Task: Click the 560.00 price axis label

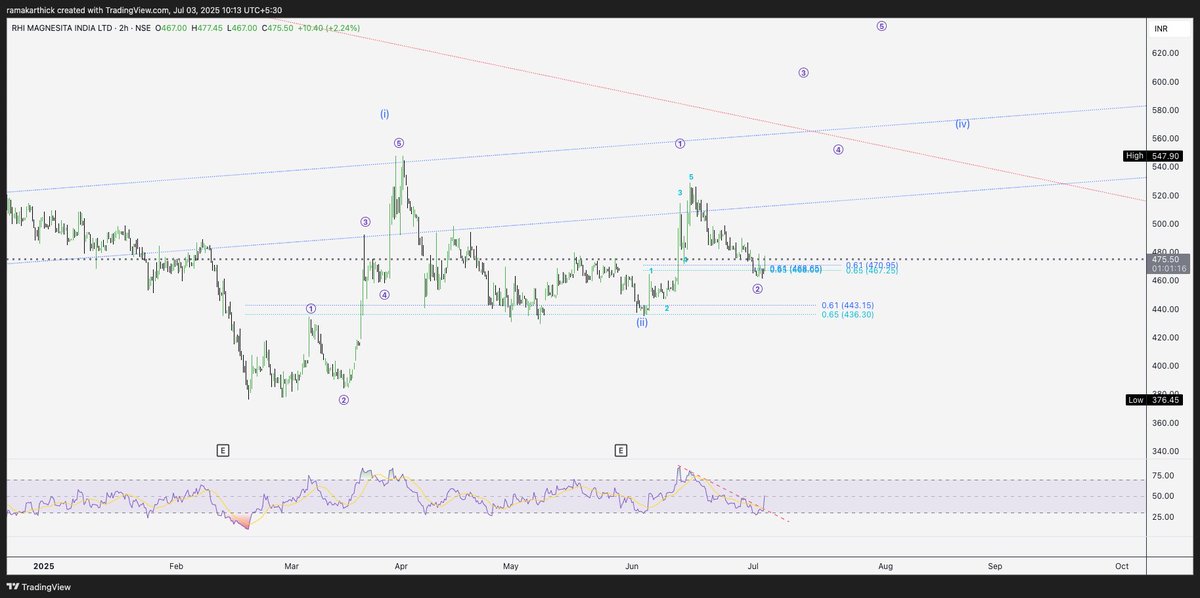Action: (1166, 139)
